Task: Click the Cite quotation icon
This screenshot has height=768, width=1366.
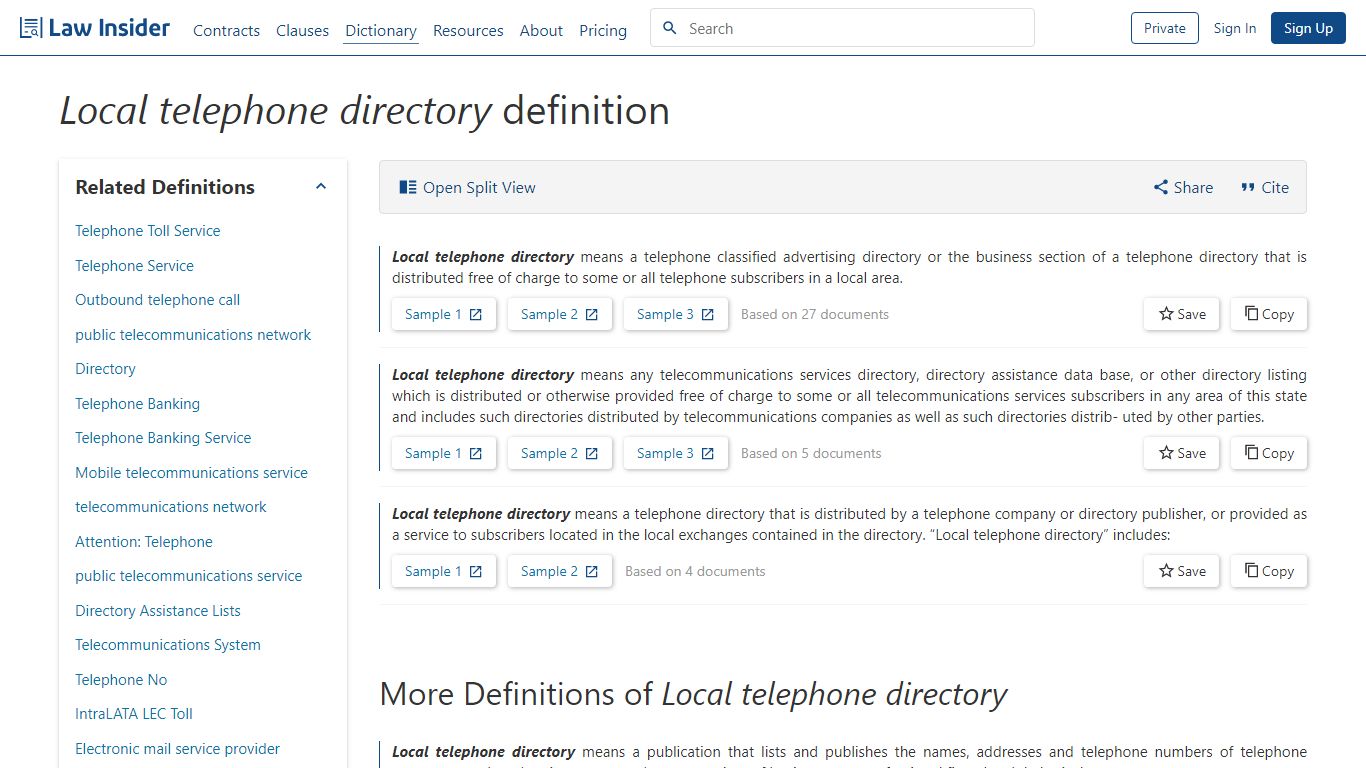Action: coord(1248,187)
